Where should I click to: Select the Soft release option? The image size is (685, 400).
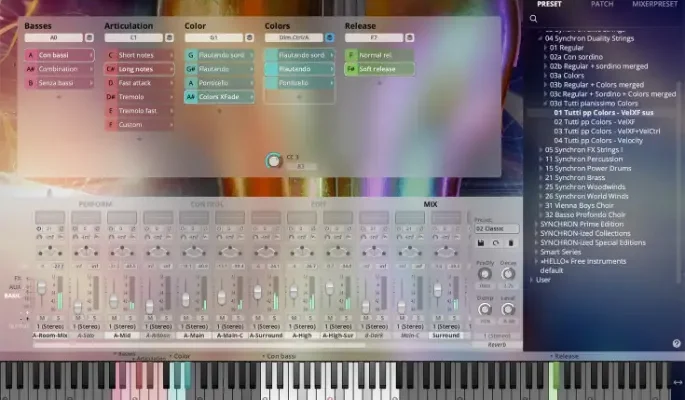pyautogui.click(x=378, y=69)
